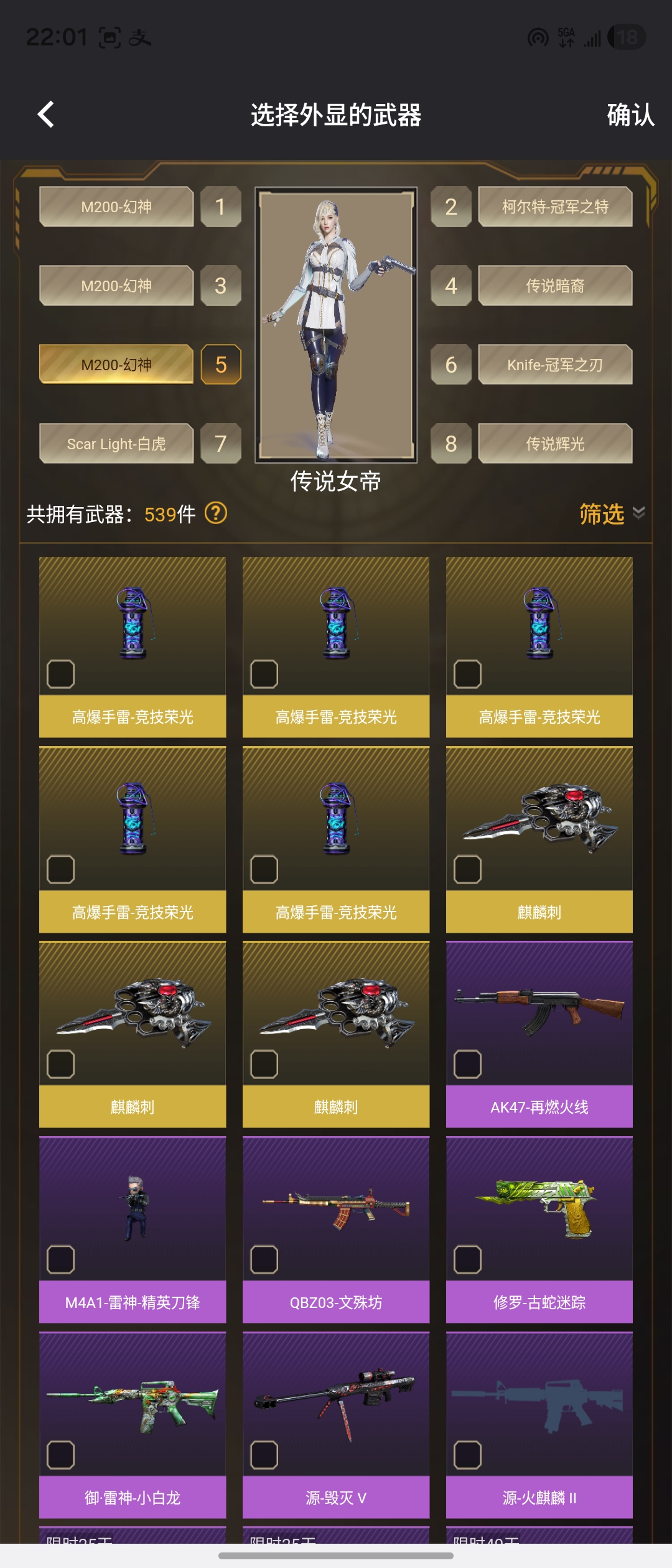Expand the 筛选 filter dropdown
Viewport: 672px width, 1568px height.
pos(612,514)
